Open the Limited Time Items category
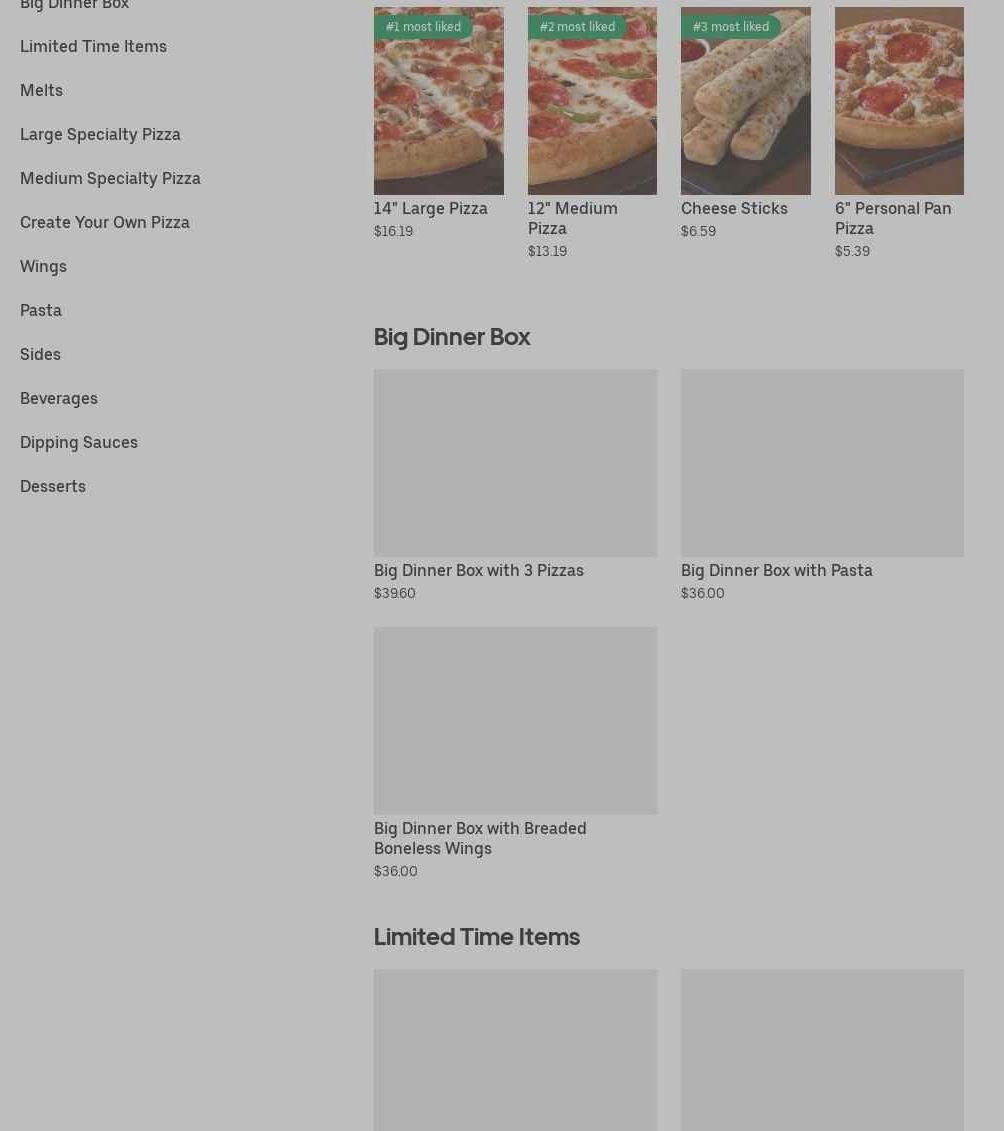Image resolution: width=1004 pixels, height=1131 pixels. click(93, 46)
